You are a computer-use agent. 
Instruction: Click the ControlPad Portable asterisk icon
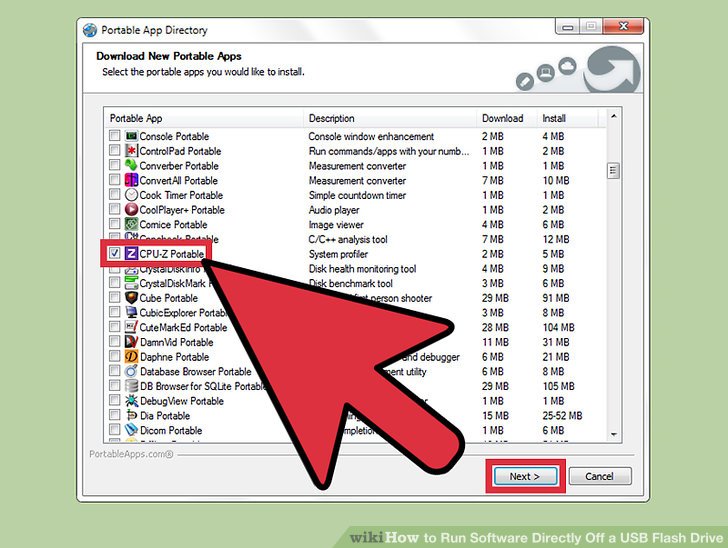coord(131,151)
